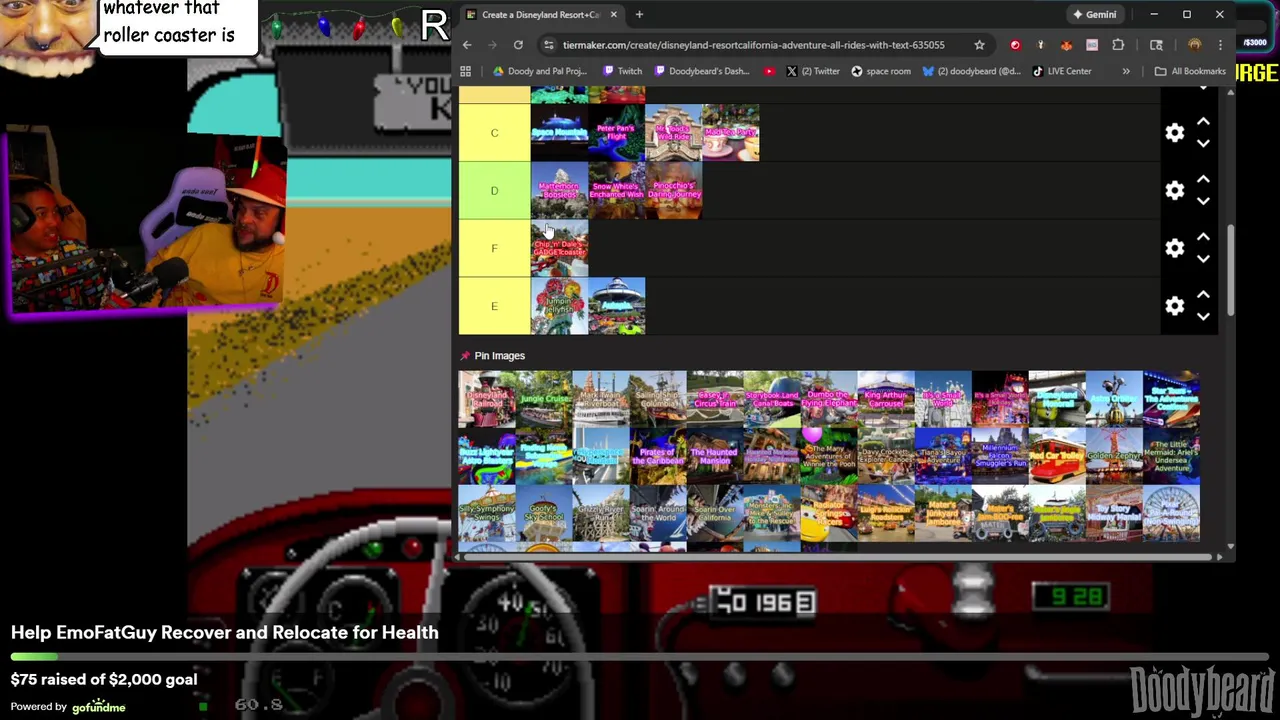This screenshot has width=1280, height=720.
Task: Select Peter Pan's Flight image
Action: click(616, 133)
